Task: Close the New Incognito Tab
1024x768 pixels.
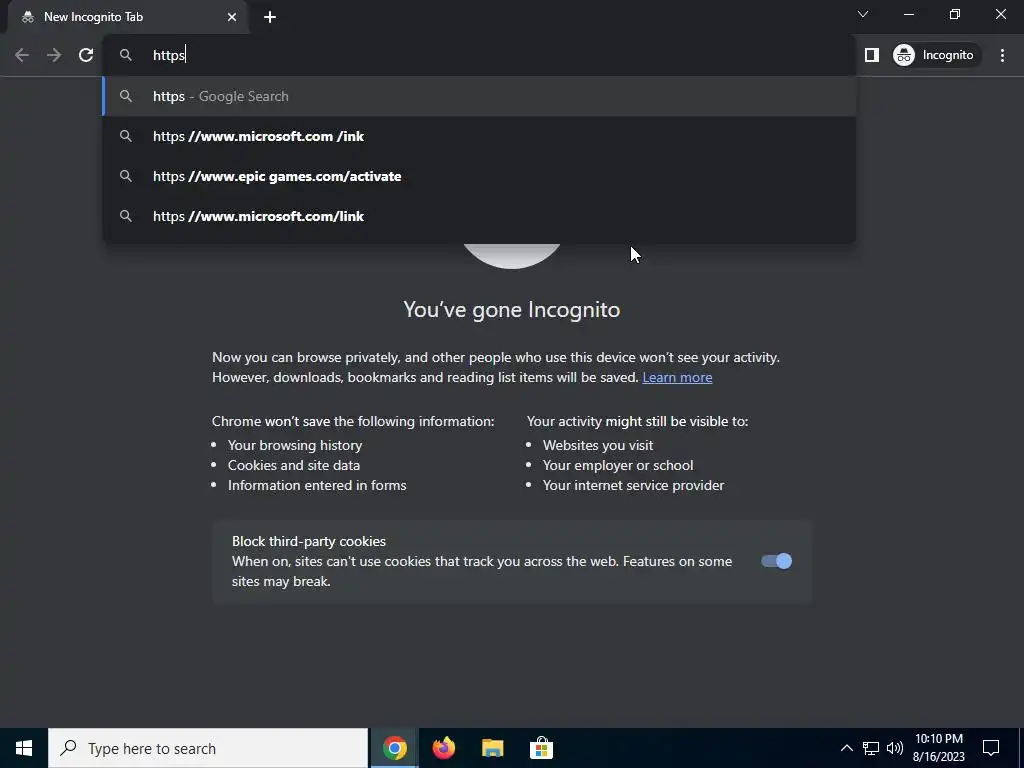Action: coord(232,17)
